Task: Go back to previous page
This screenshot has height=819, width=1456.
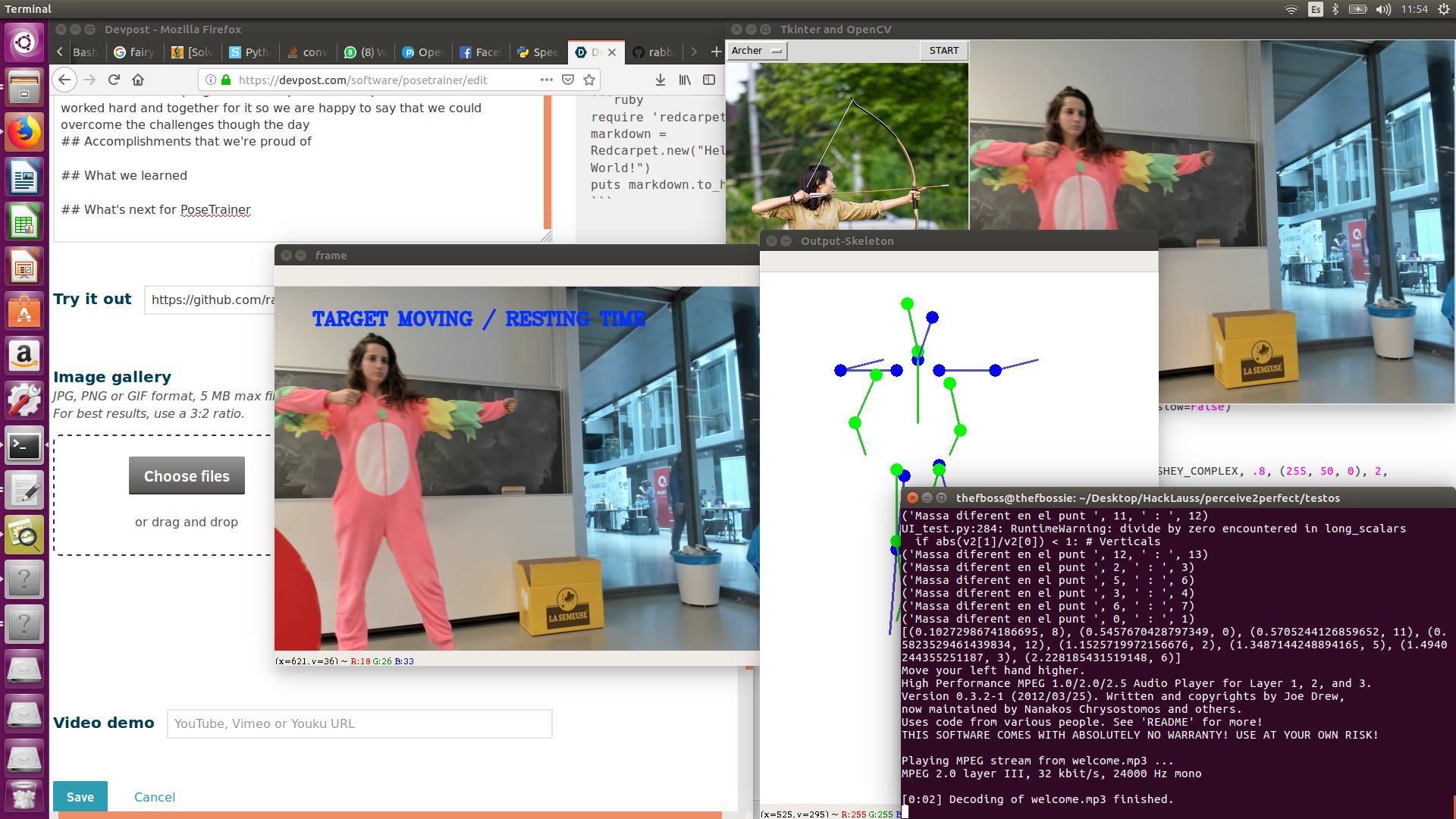Action: point(64,80)
